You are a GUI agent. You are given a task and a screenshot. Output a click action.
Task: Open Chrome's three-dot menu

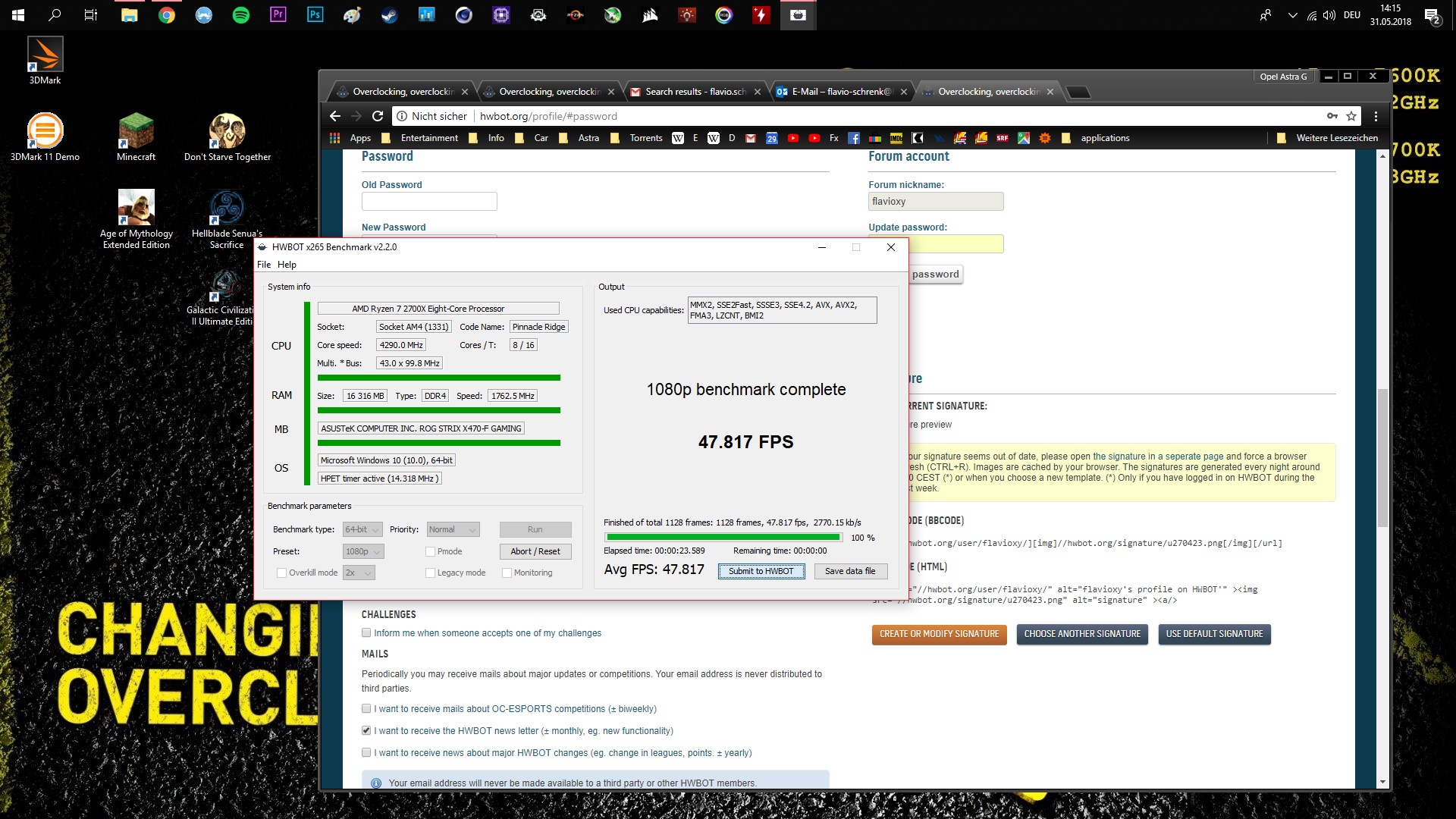pos(1376,116)
